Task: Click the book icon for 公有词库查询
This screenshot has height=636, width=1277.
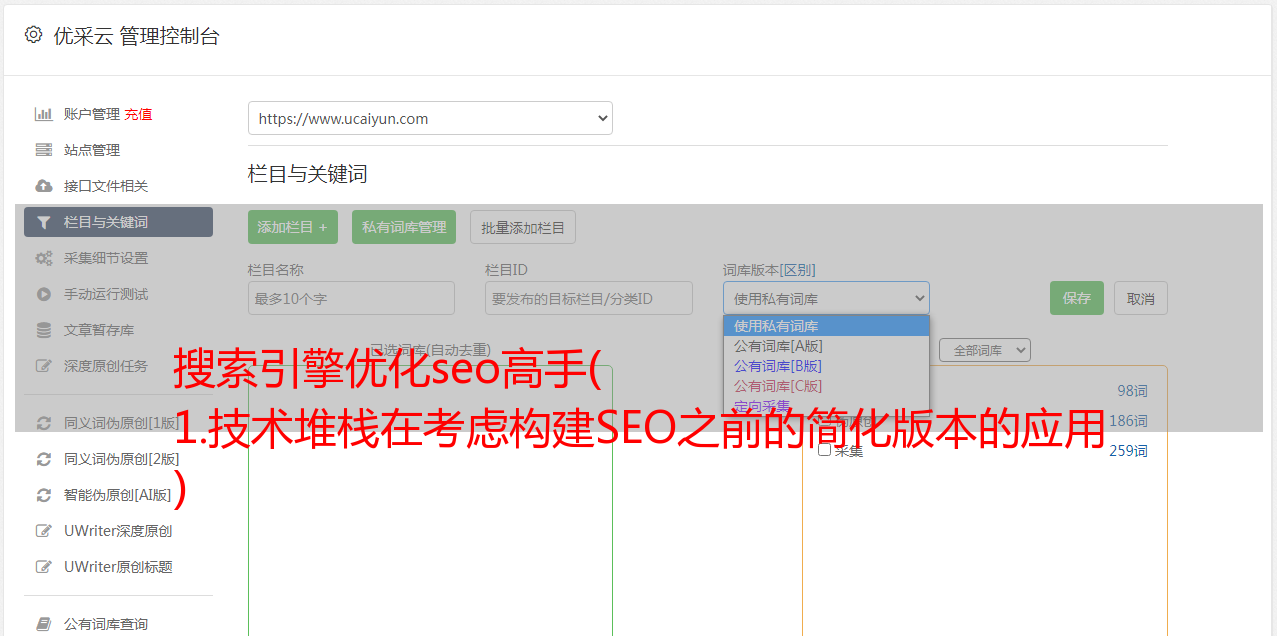Action: (43, 624)
